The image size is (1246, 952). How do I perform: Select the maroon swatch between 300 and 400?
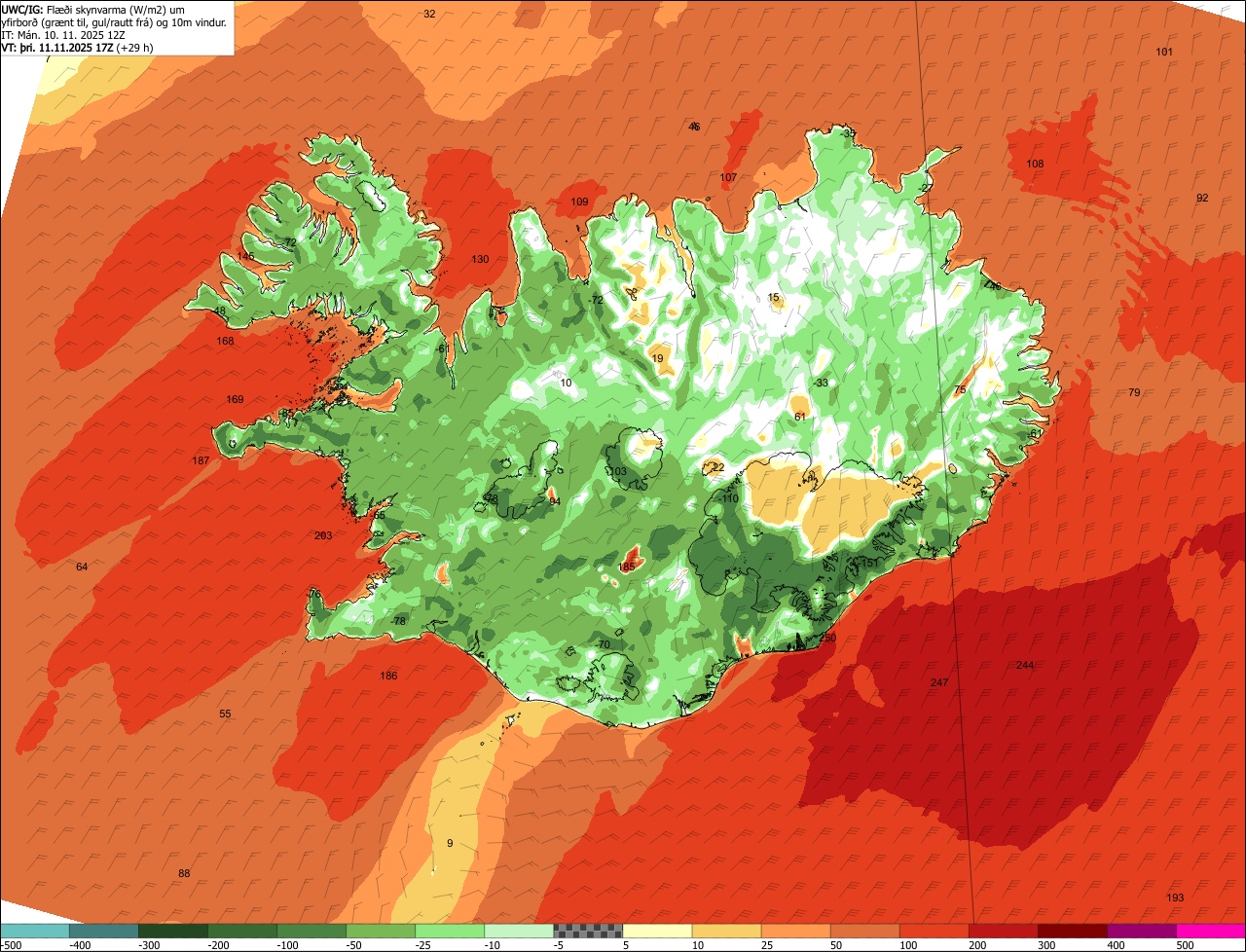1072,931
